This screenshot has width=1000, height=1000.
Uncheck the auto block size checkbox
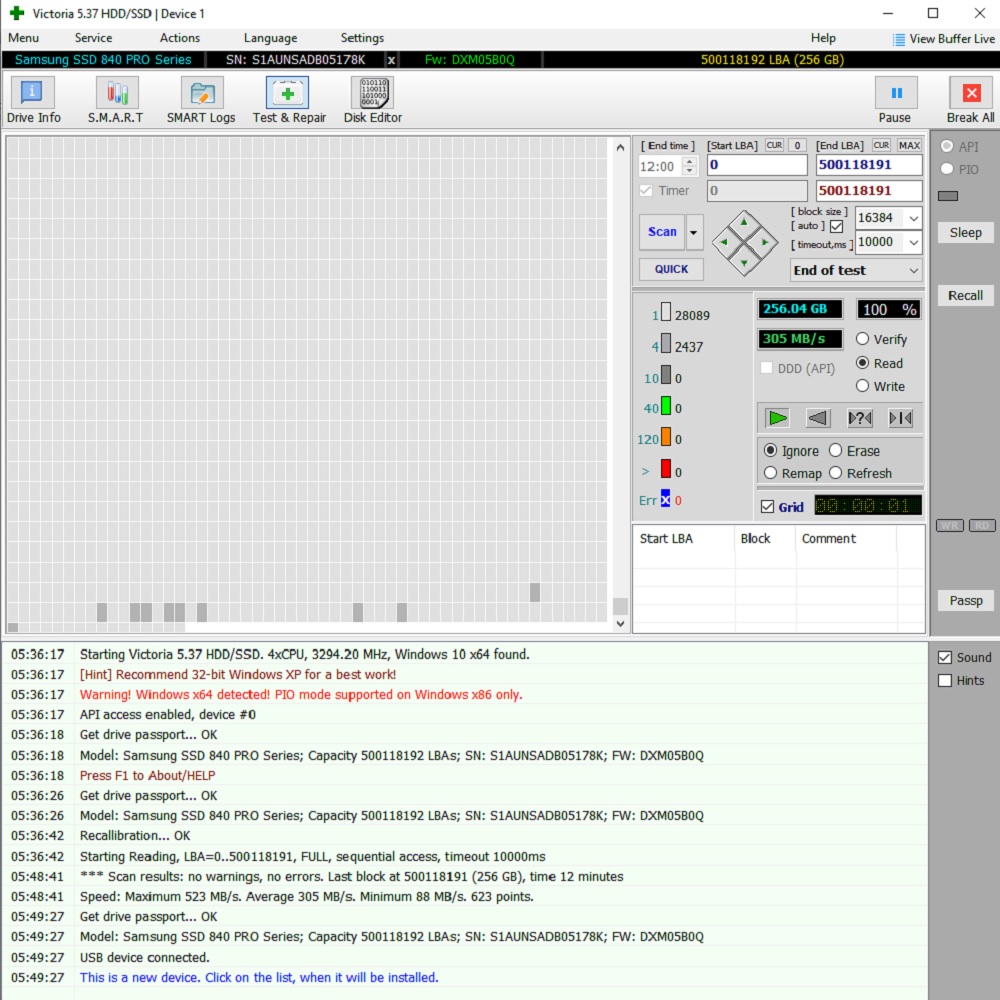pyautogui.click(x=837, y=226)
